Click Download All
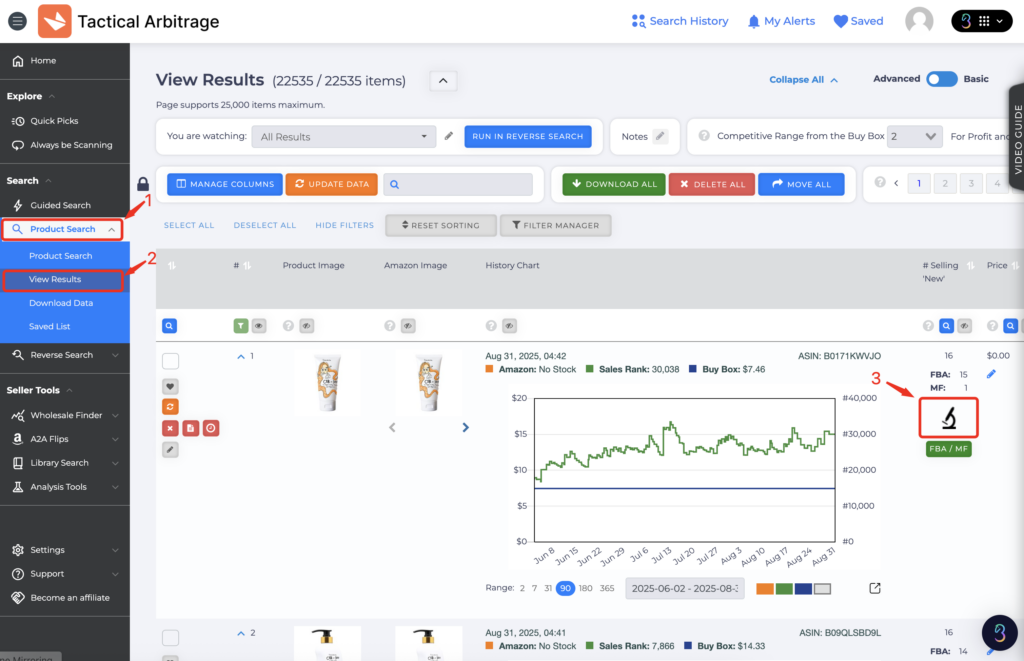The width and height of the screenshot is (1024, 661). coord(614,184)
